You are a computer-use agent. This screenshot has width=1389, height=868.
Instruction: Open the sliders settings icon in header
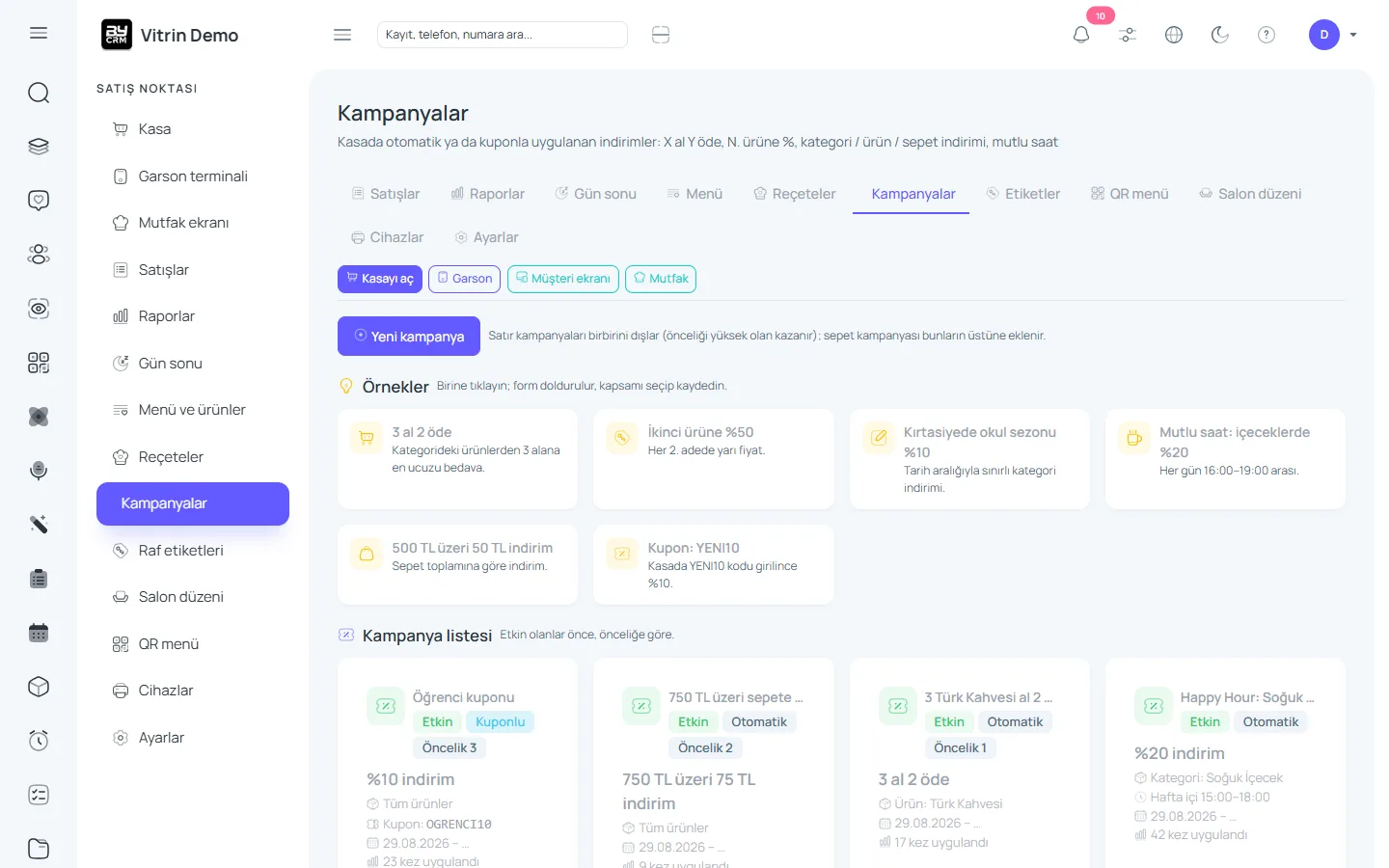click(x=1128, y=35)
